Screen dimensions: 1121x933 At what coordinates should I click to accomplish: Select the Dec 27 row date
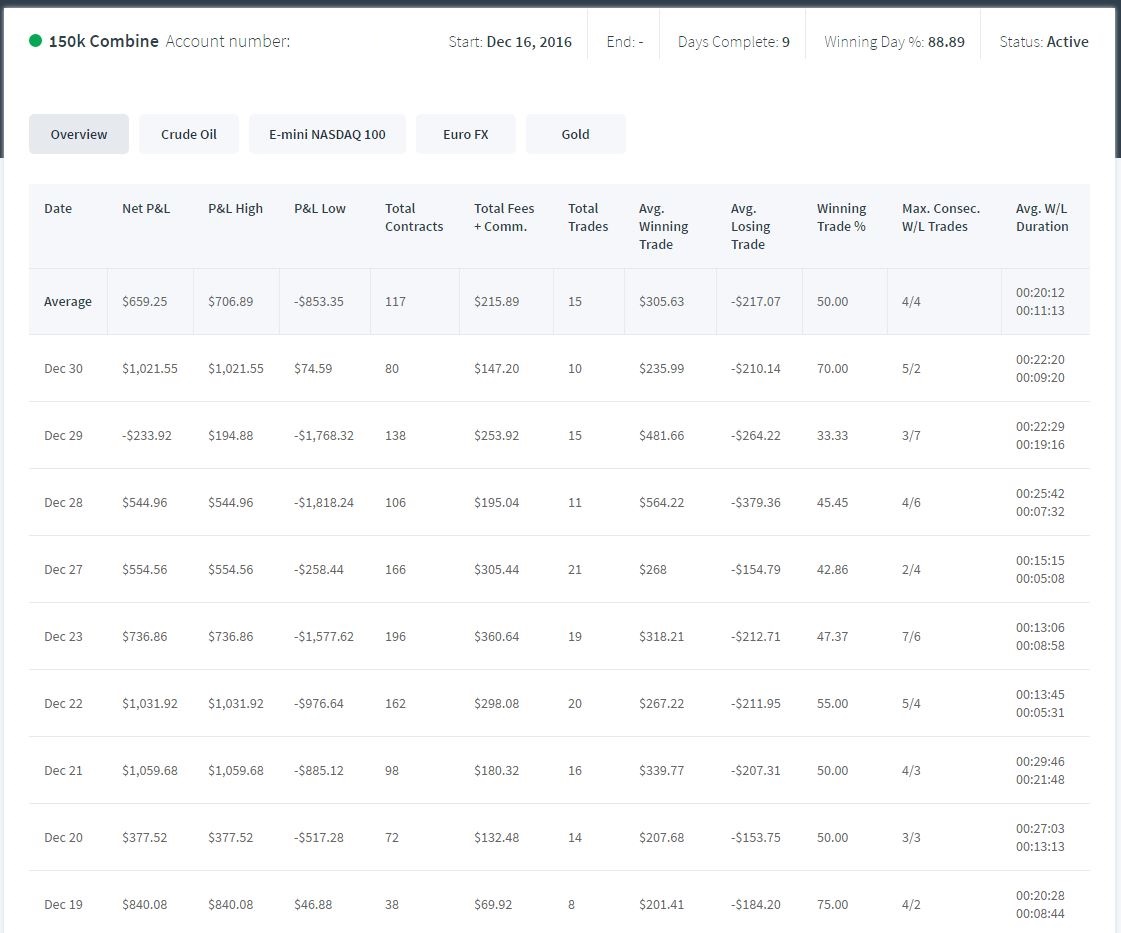click(64, 570)
